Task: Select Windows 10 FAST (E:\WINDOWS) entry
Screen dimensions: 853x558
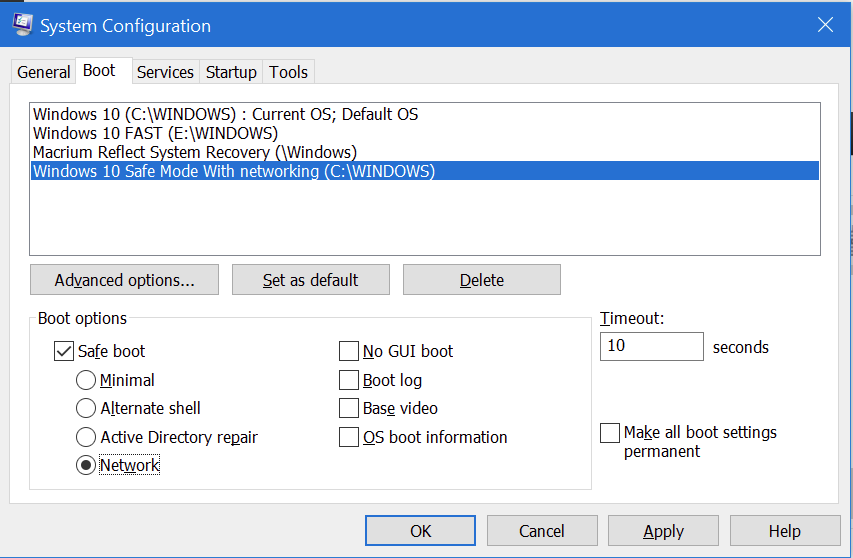Action: (x=424, y=133)
